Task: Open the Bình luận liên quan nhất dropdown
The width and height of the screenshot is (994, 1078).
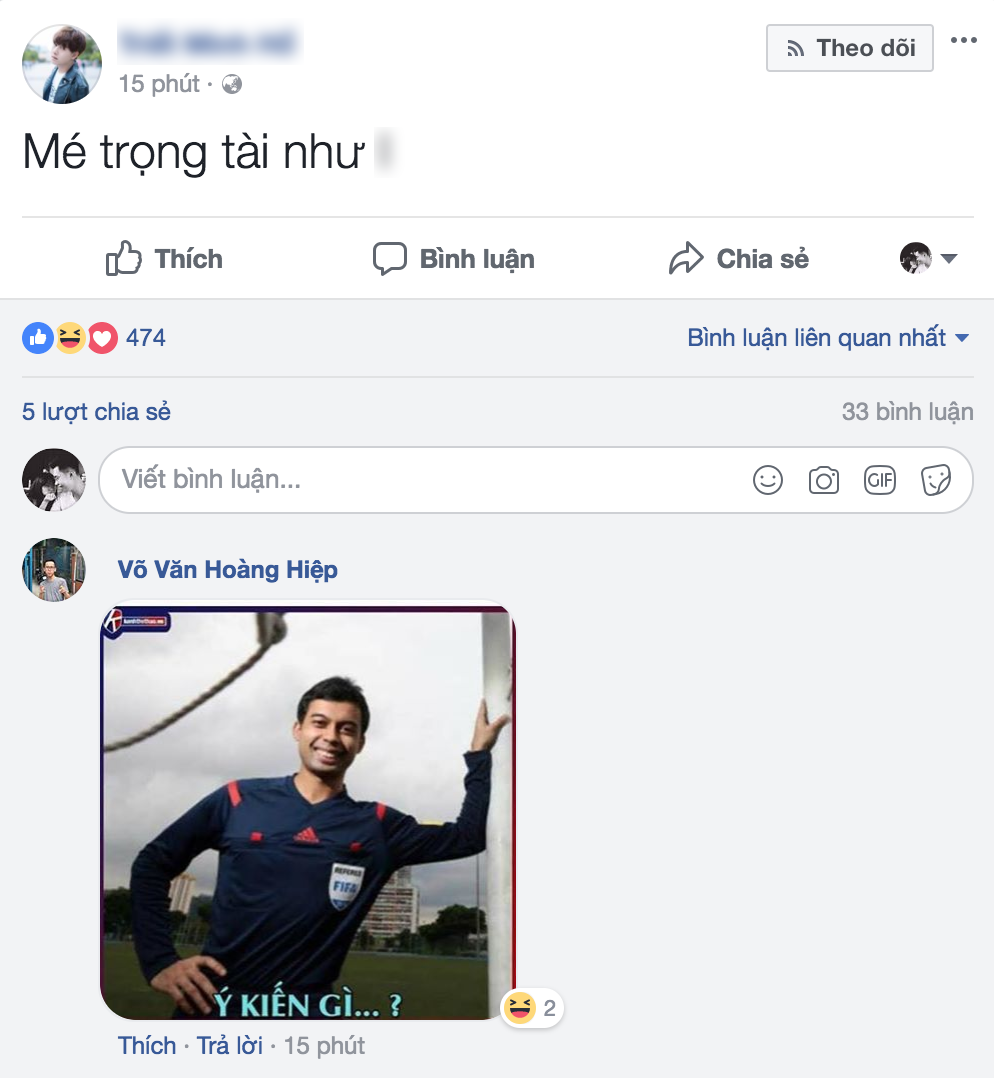Action: click(828, 338)
